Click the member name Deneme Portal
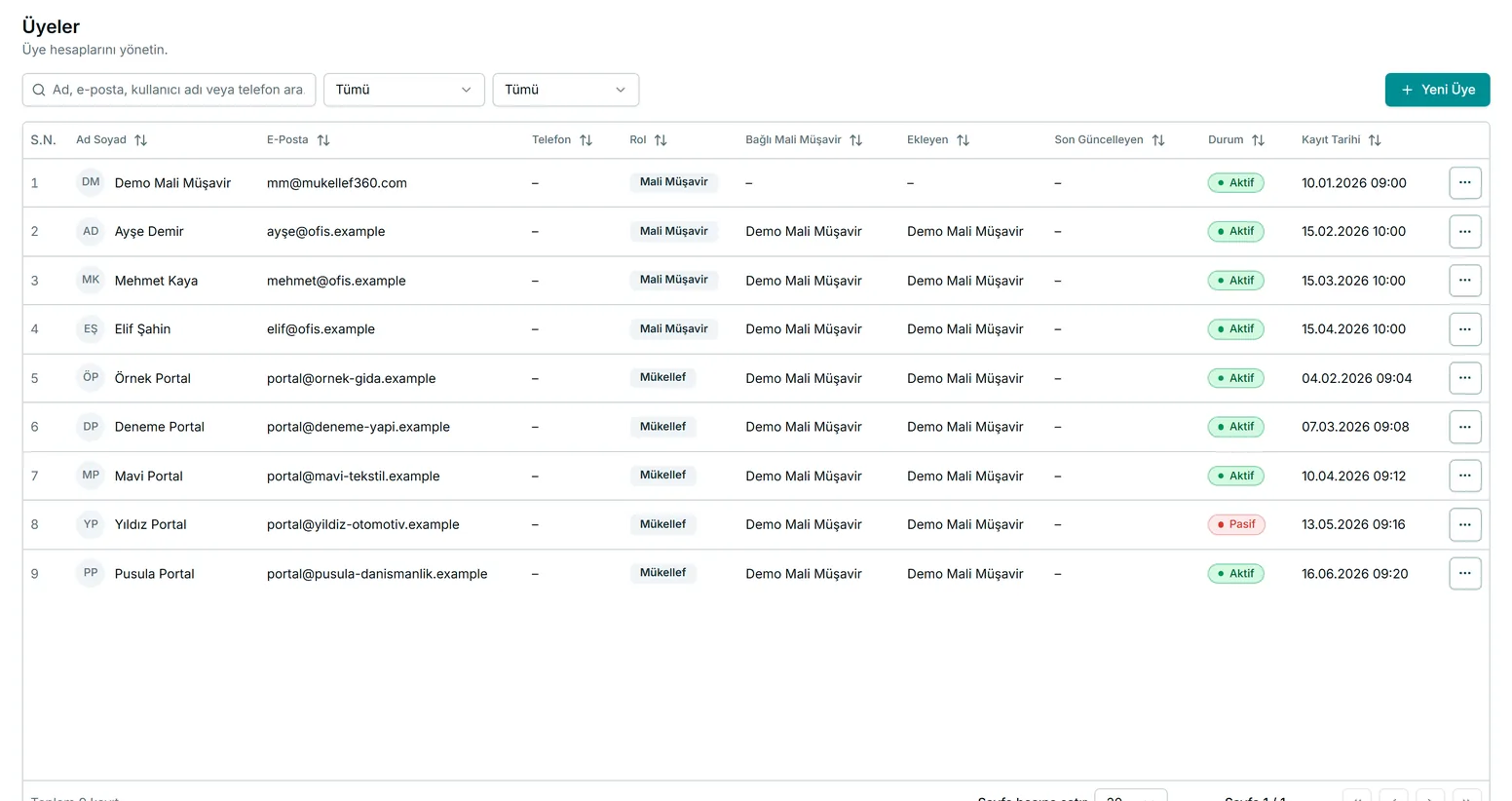Image resolution: width=1512 pixels, height=801 pixels. 160,427
